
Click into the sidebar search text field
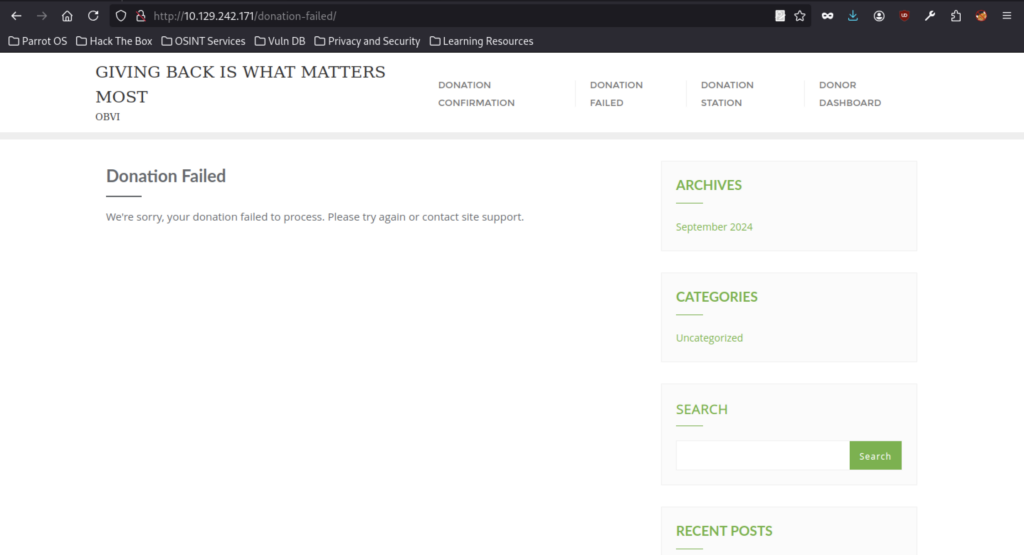(x=762, y=456)
